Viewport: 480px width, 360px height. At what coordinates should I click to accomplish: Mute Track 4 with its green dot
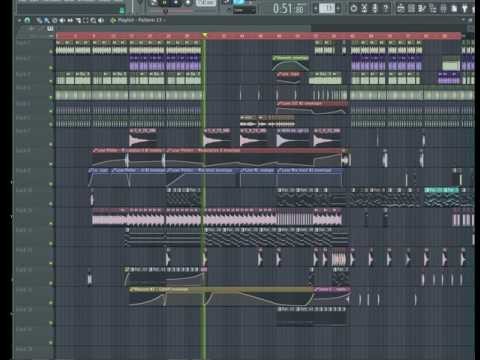coord(51,97)
